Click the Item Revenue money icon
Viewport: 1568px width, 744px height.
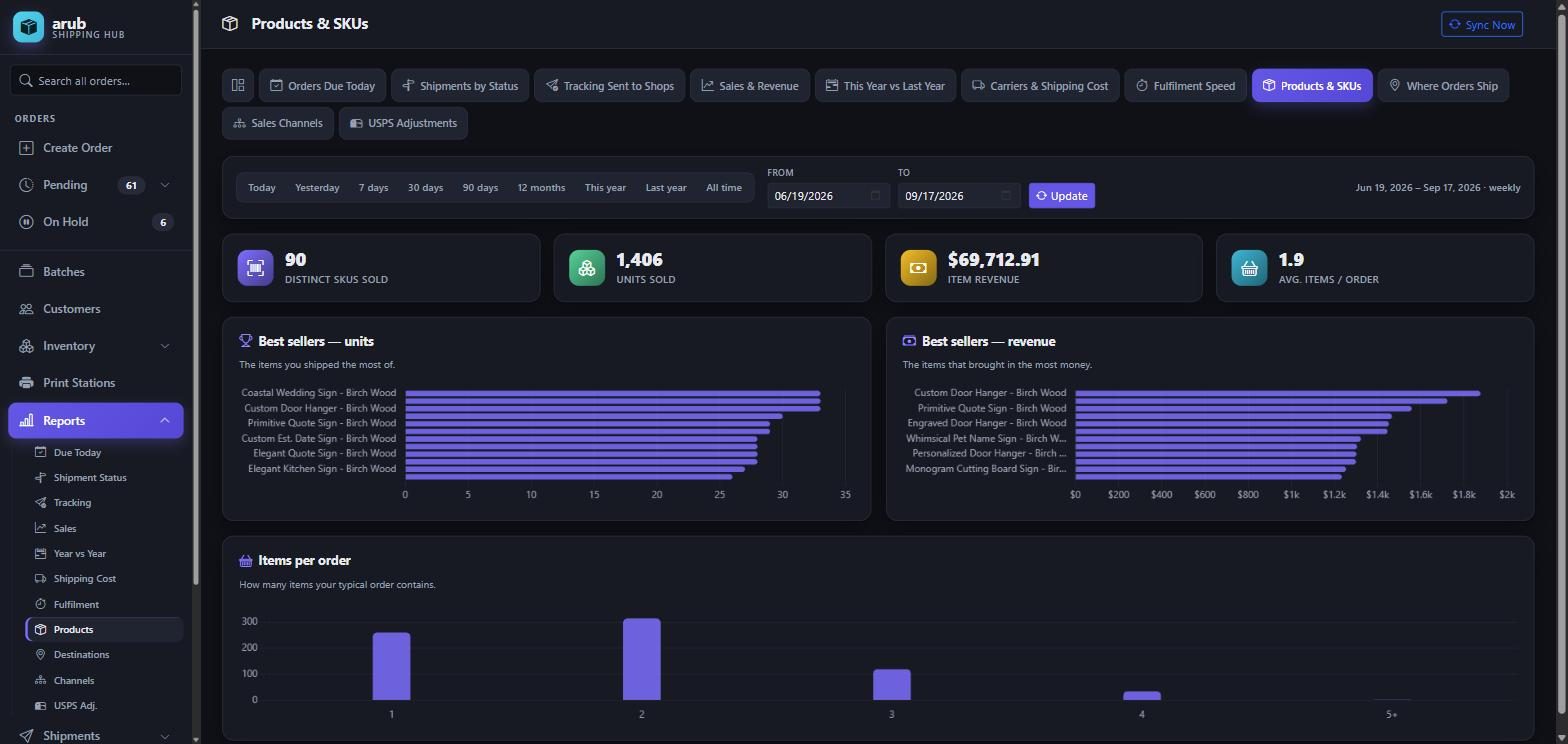[x=918, y=268]
